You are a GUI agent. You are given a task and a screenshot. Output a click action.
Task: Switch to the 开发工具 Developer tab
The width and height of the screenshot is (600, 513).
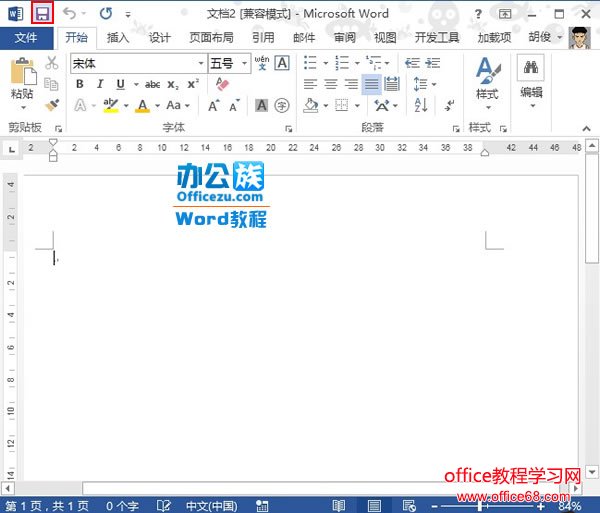[x=437, y=37]
